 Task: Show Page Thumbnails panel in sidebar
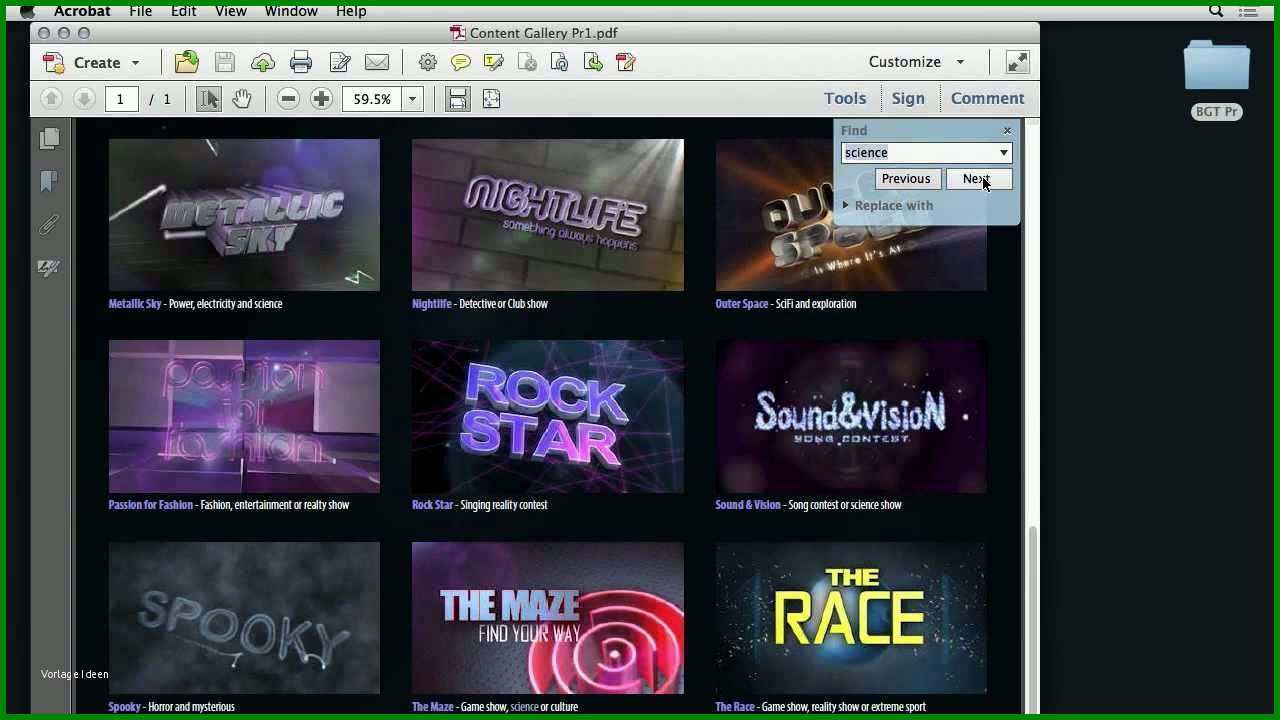tap(49, 138)
